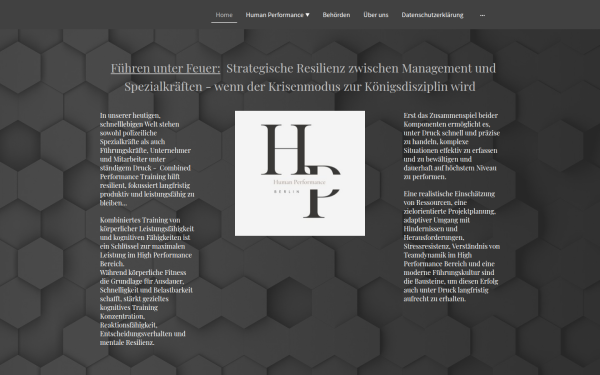600x375 pixels.
Task: Click the paragraph starting 'Eine realistische Einschätzung'
Action: click(x=452, y=246)
